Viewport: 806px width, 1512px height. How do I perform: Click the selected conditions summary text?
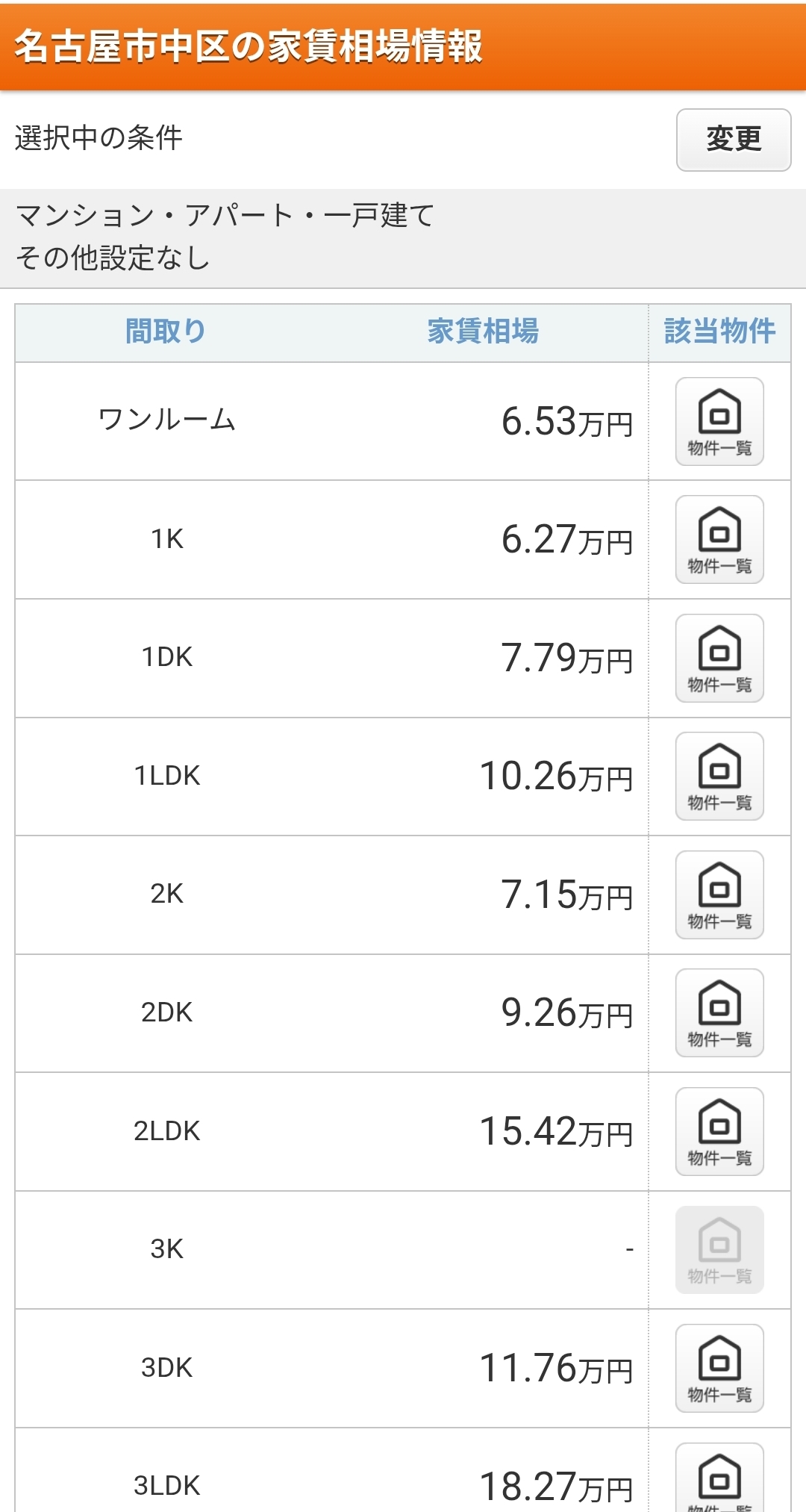click(224, 237)
